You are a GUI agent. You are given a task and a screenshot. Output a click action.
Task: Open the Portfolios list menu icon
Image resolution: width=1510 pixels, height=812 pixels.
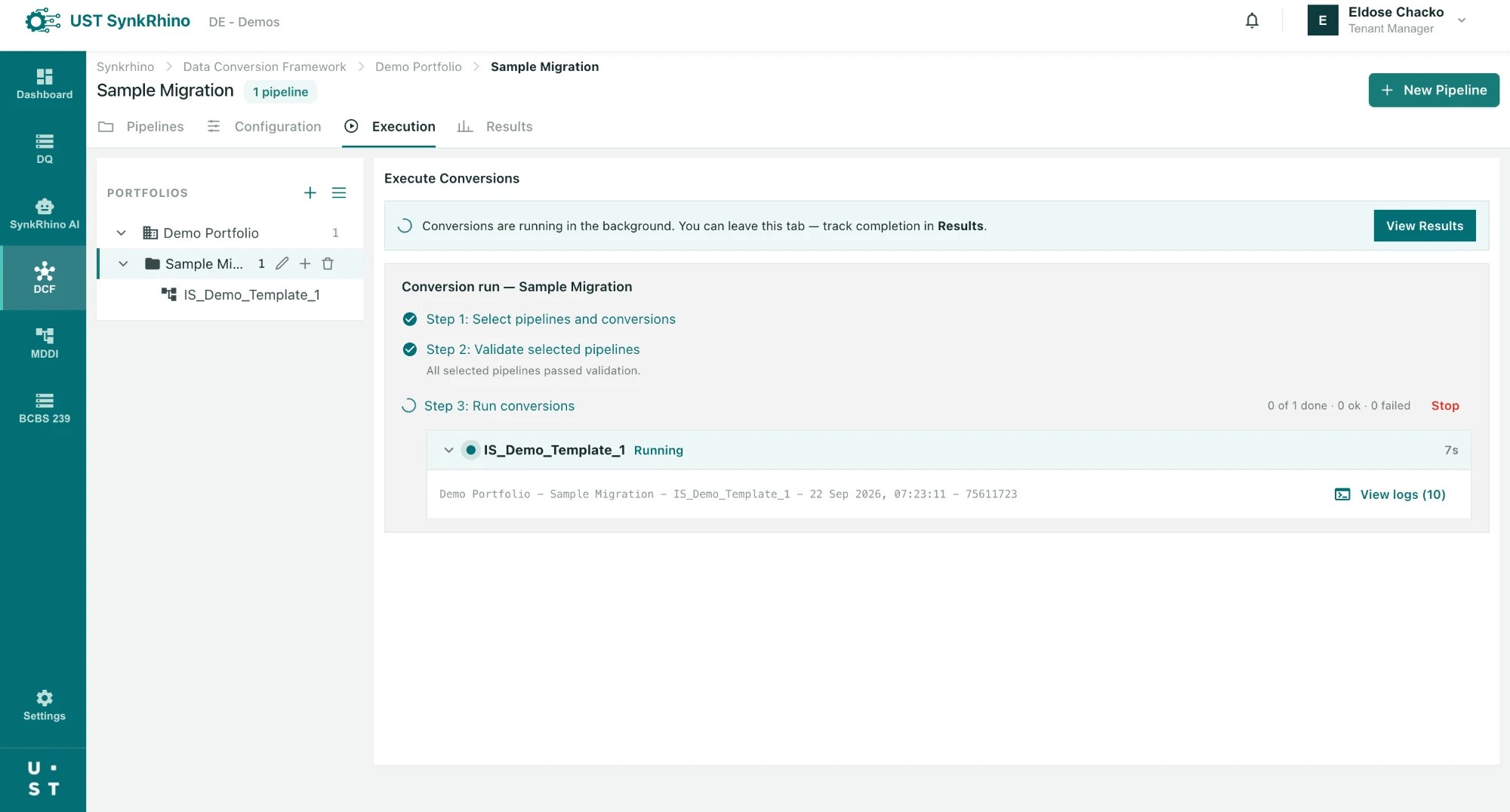(x=339, y=193)
